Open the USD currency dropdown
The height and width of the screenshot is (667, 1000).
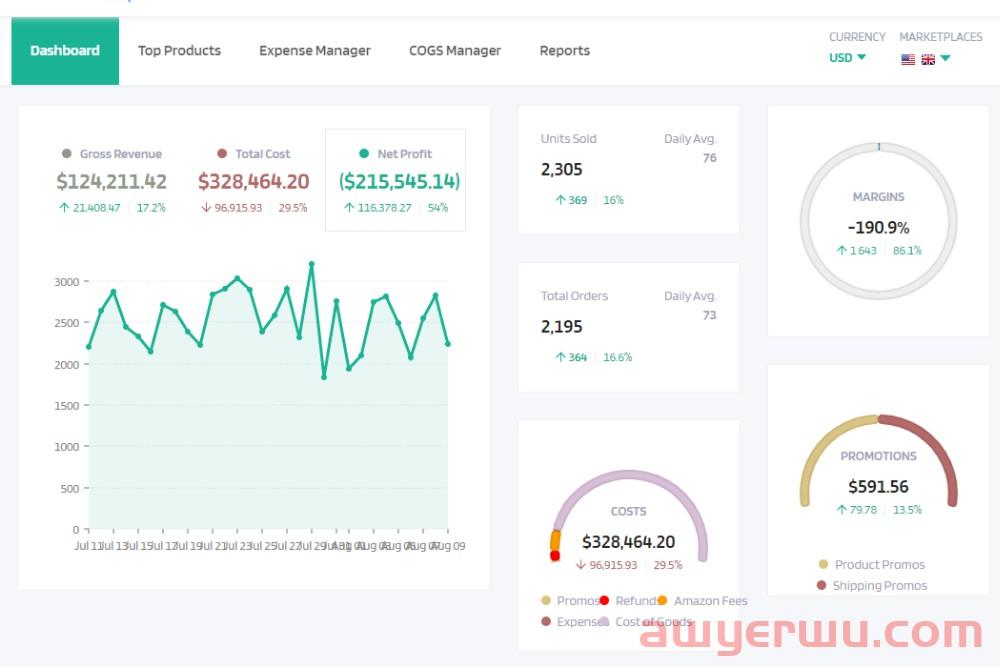(x=847, y=58)
